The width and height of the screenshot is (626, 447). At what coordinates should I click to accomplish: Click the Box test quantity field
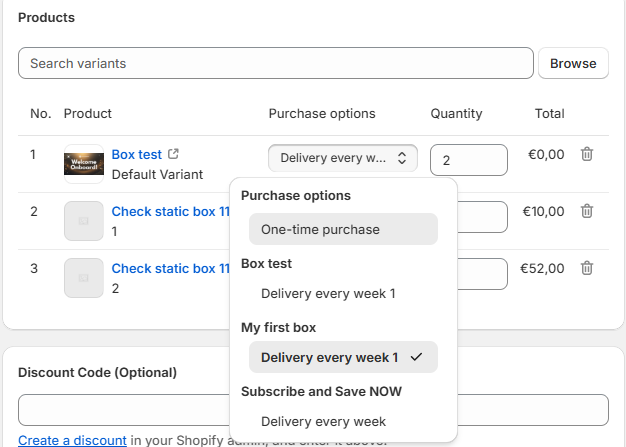(x=468, y=160)
